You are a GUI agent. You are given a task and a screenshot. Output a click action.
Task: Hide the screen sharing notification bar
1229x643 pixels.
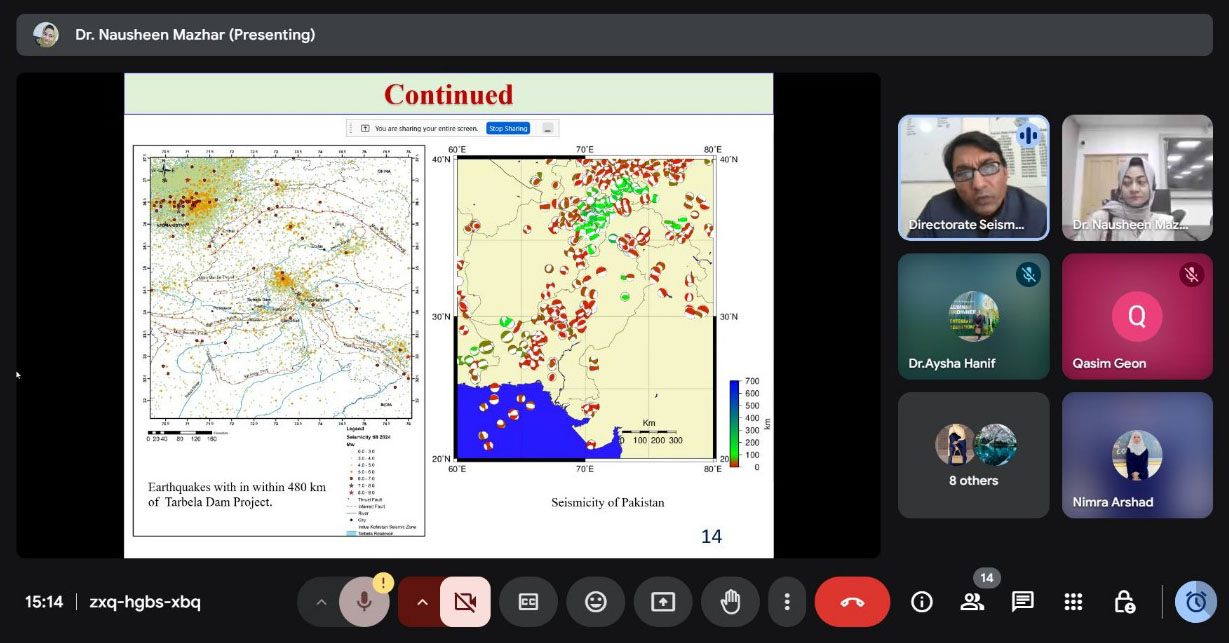click(x=547, y=128)
